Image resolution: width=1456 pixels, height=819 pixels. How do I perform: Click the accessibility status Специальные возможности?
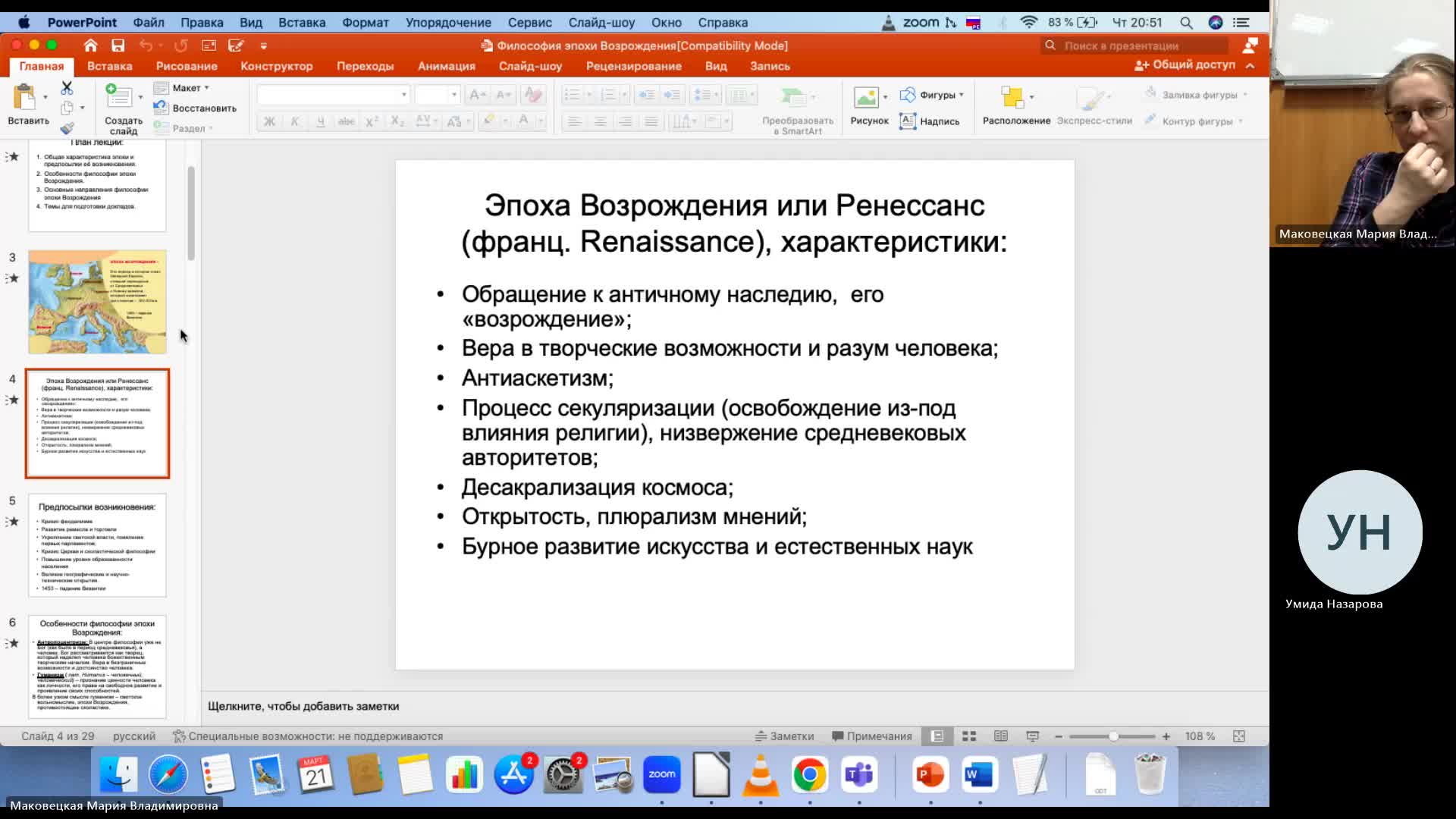tap(308, 736)
